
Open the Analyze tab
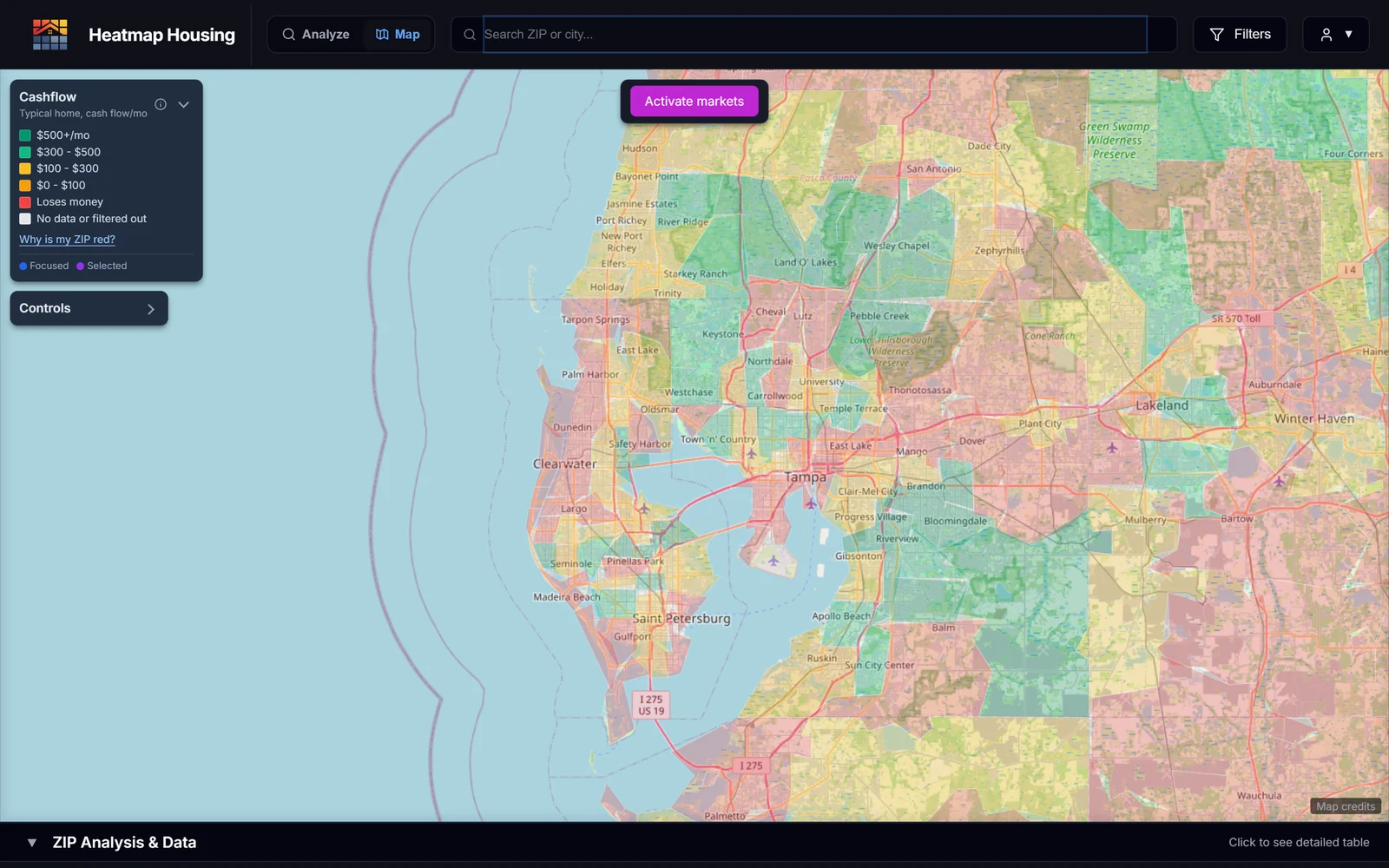click(315, 35)
